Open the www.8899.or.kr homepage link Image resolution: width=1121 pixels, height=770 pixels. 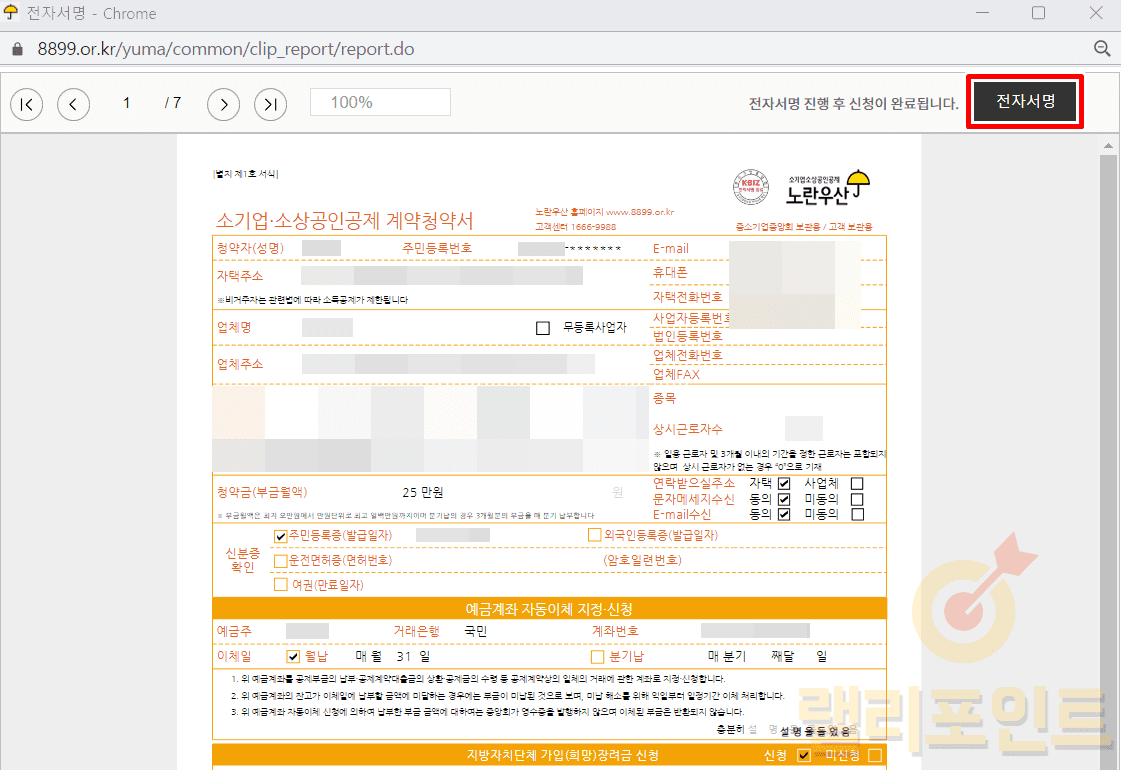click(x=640, y=212)
